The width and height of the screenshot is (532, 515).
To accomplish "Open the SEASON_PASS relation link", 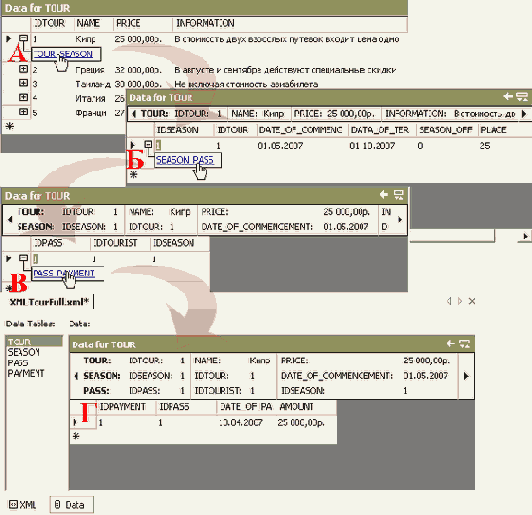I will pos(185,160).
